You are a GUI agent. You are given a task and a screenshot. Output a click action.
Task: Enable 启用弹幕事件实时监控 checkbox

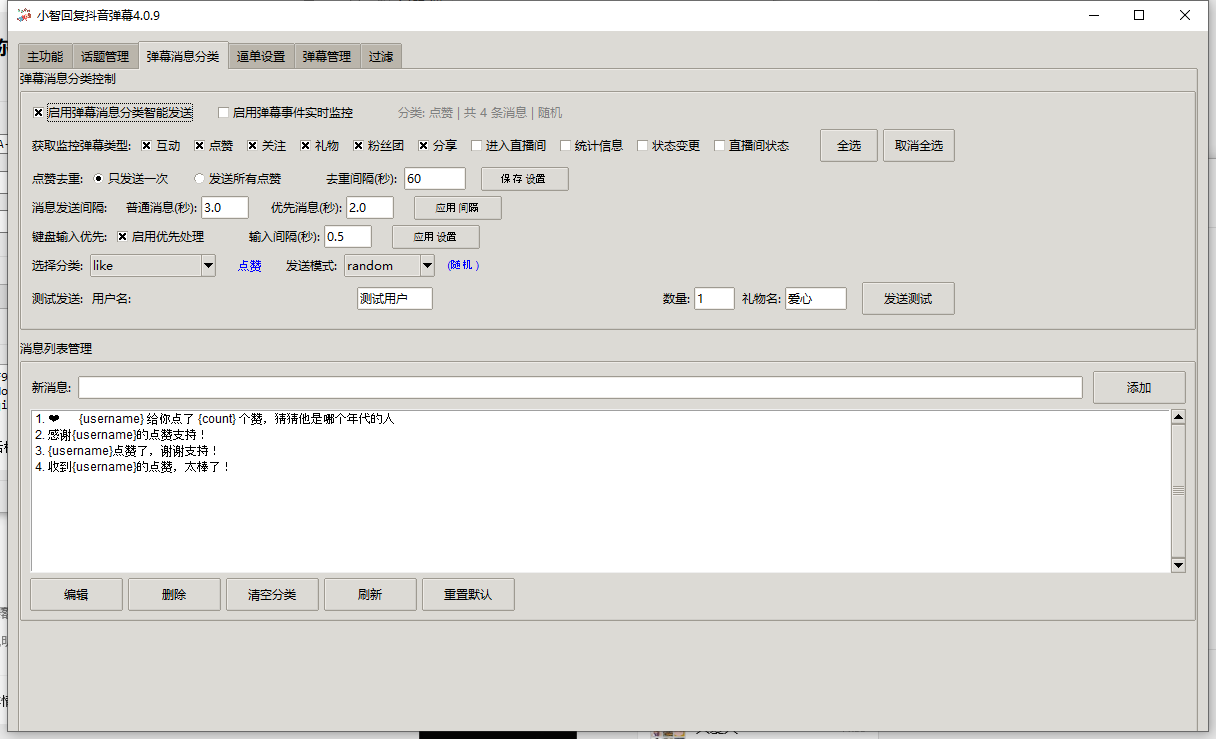[x=224, y=111]
